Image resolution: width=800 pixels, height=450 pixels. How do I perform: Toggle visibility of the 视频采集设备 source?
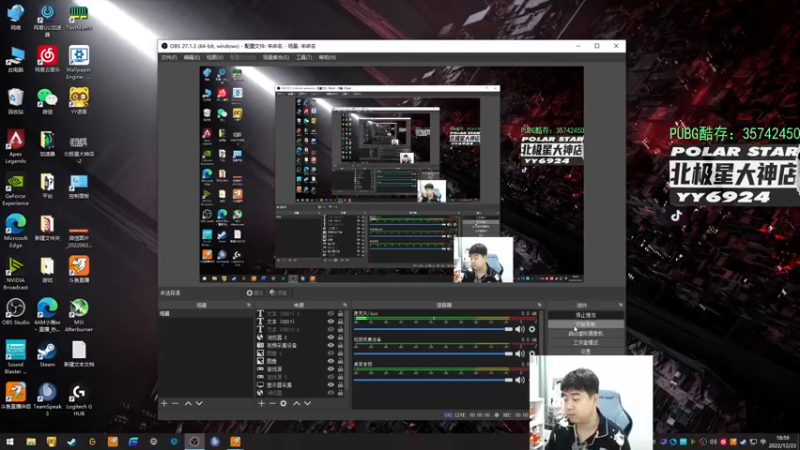click(x=331, y=345)
